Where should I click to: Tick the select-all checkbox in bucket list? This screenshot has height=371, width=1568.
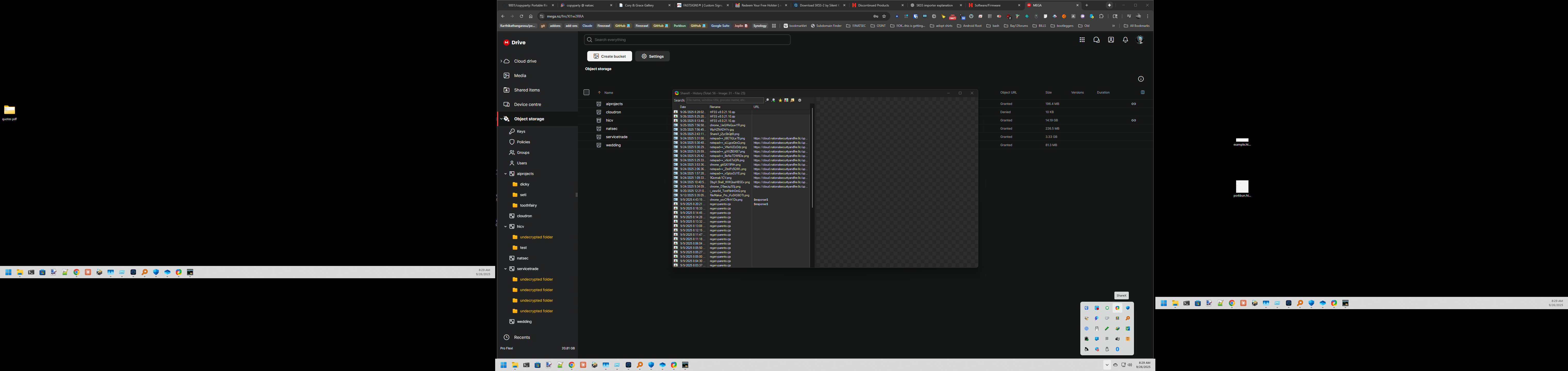click(586, 92)
